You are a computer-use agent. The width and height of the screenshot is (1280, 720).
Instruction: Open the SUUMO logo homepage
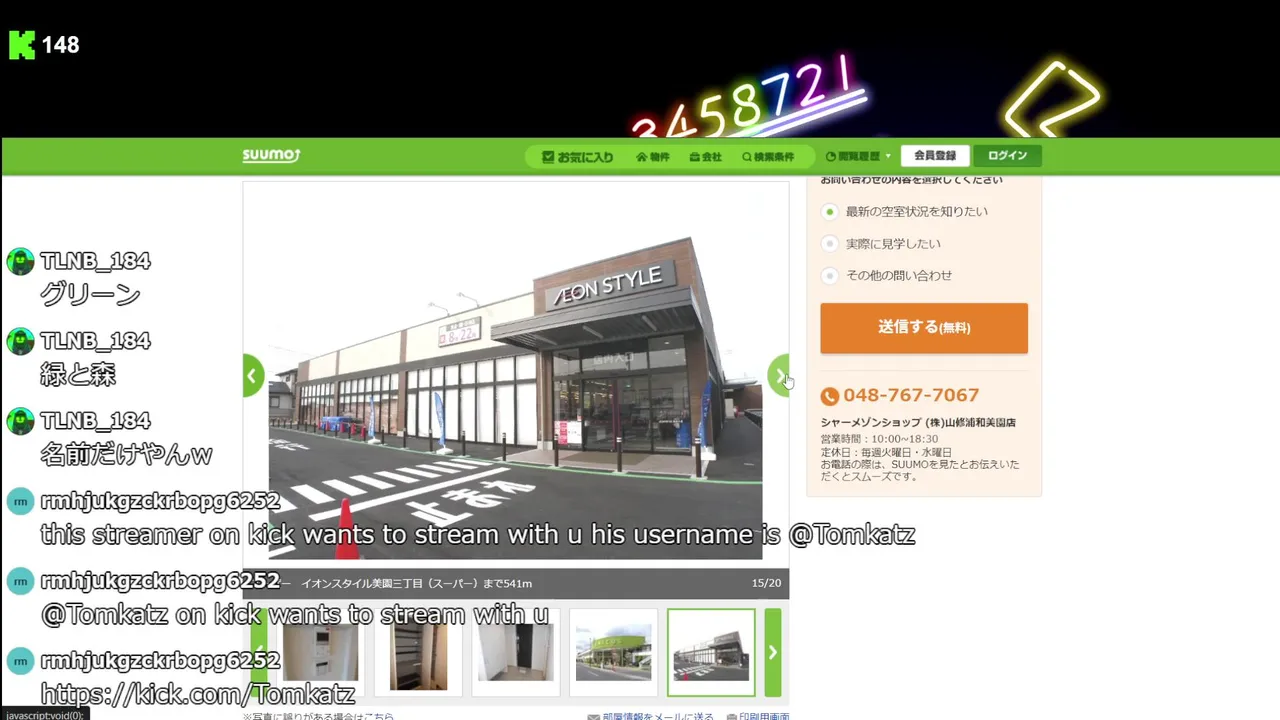click(271, 156)
